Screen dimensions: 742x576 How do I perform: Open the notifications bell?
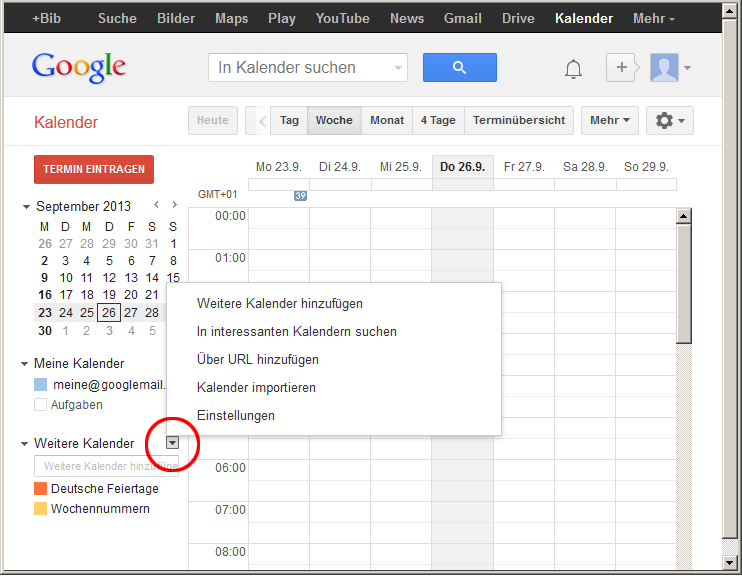click(x=573, y=68)
